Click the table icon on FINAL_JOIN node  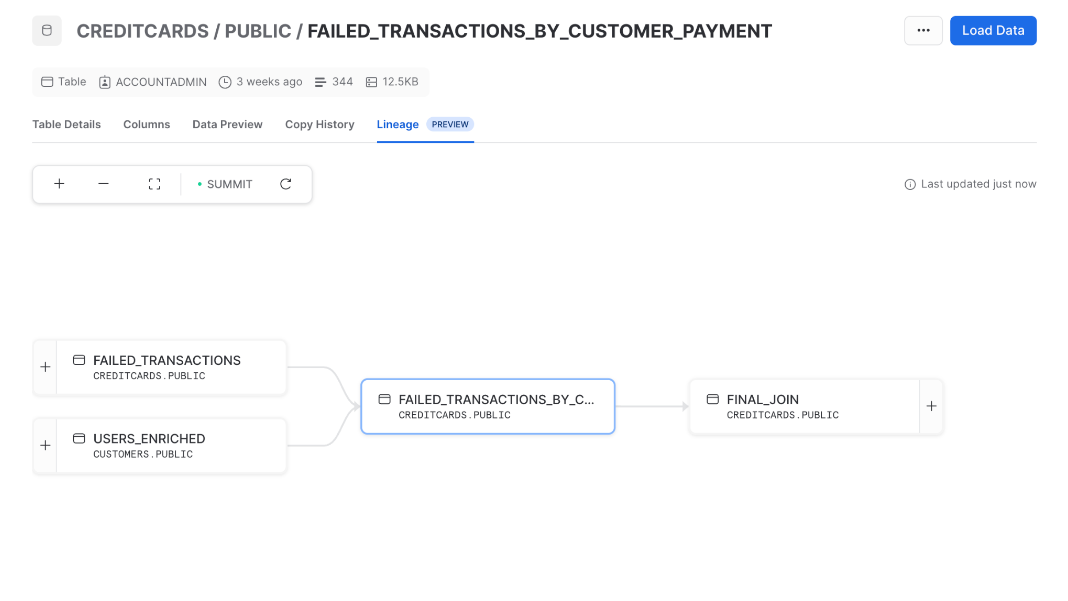(713, 399)
